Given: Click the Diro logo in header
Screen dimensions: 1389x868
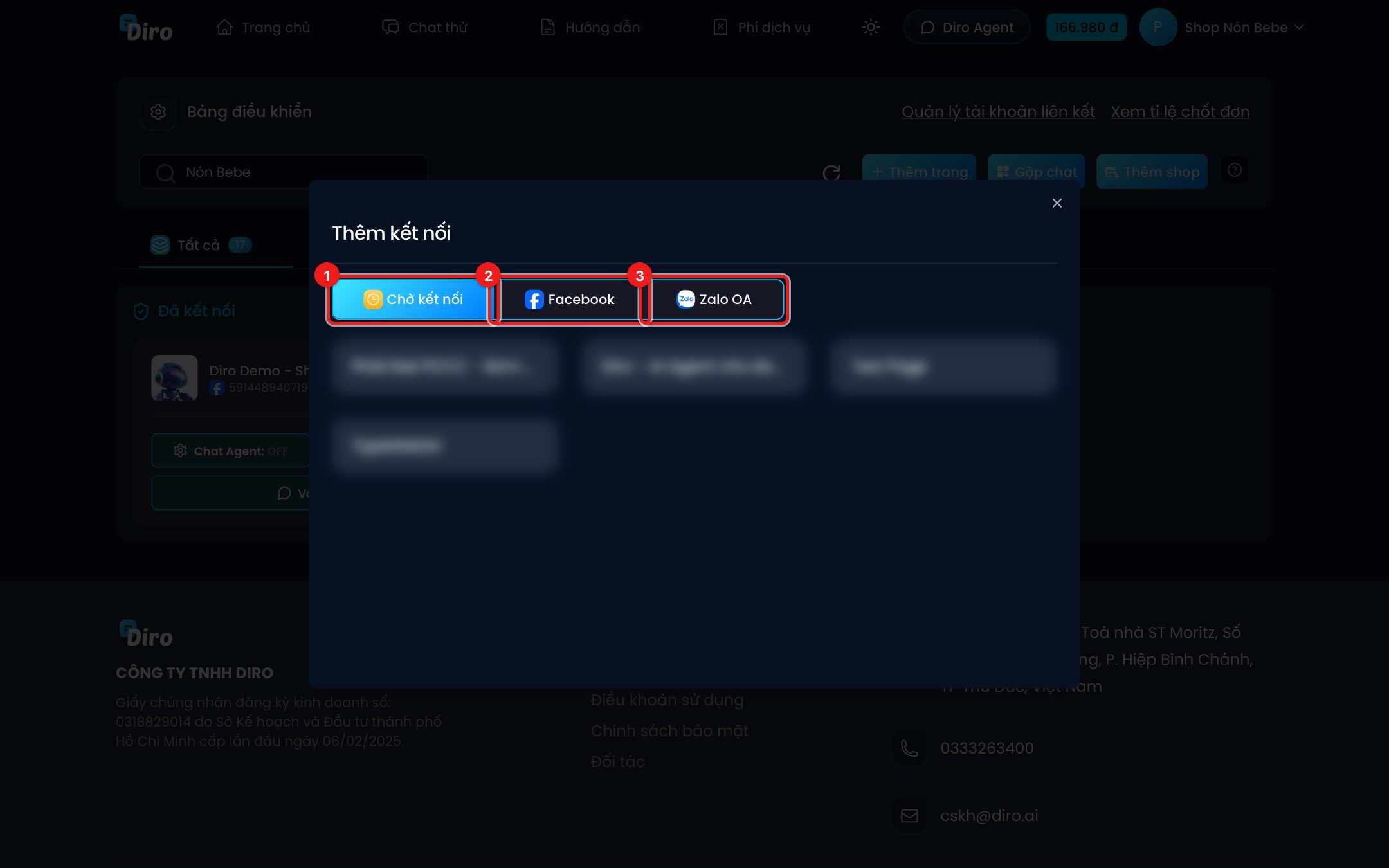Looking at the screenshot, I should click(146, 28).
